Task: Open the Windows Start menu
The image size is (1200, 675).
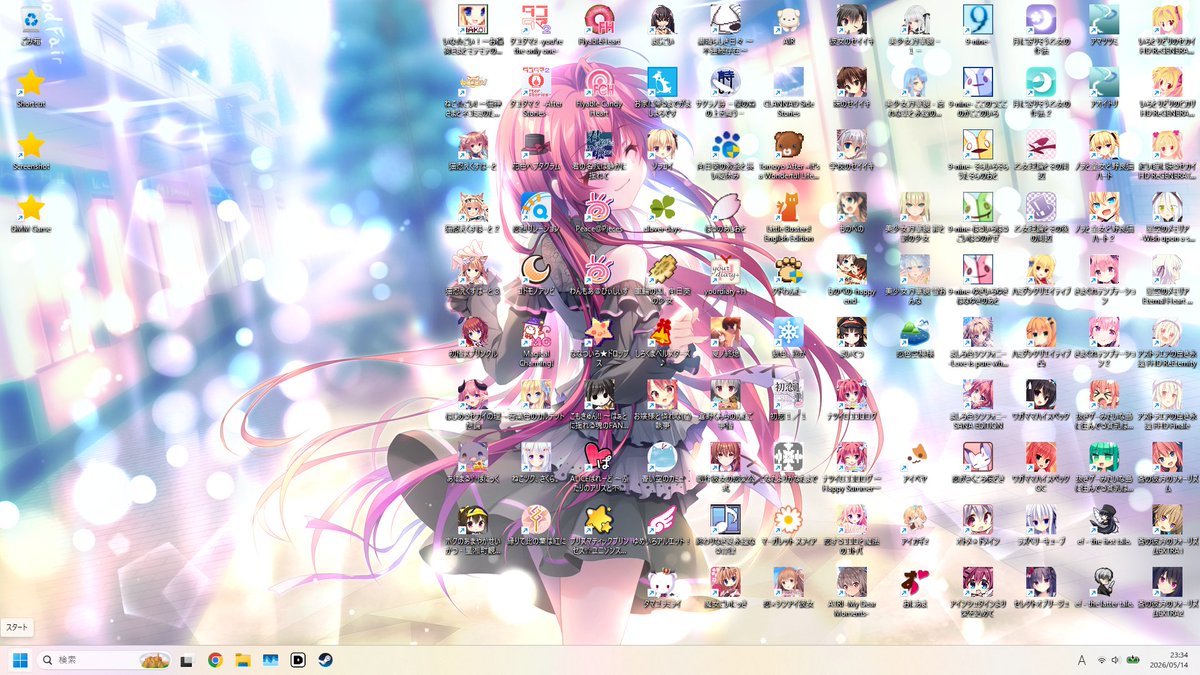Action: 19,660
